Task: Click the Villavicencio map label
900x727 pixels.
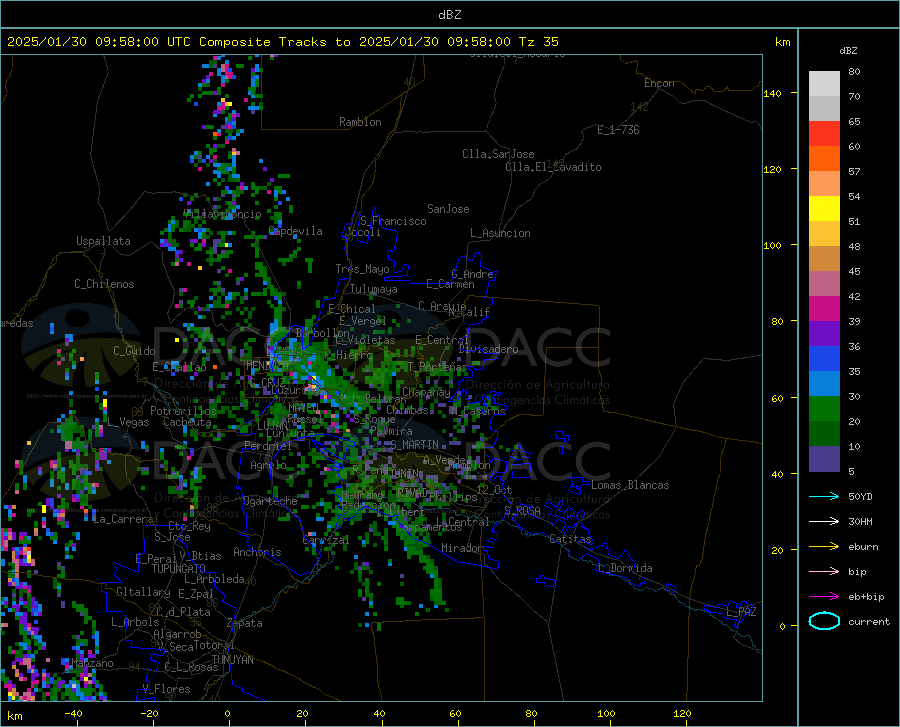Action: pos(222,214)
